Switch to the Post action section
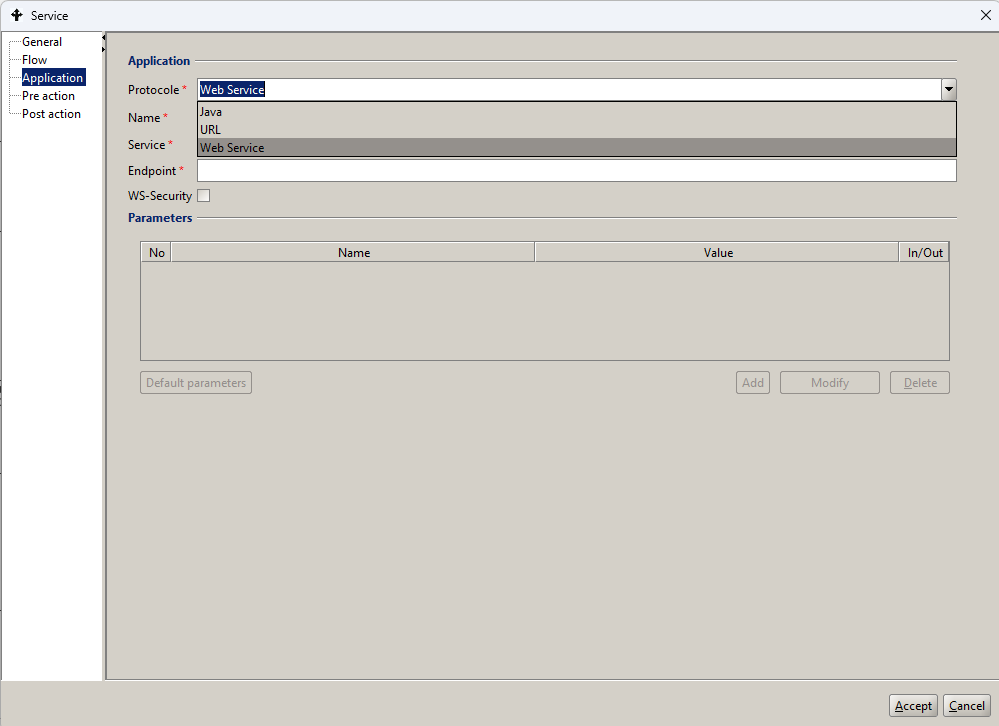The image size is (999, 726). (51, 114)
